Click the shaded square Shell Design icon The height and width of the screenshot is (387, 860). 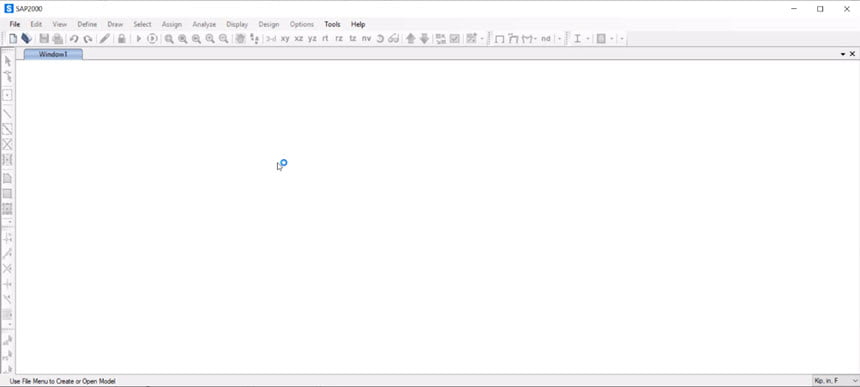[x=601, y=39]
